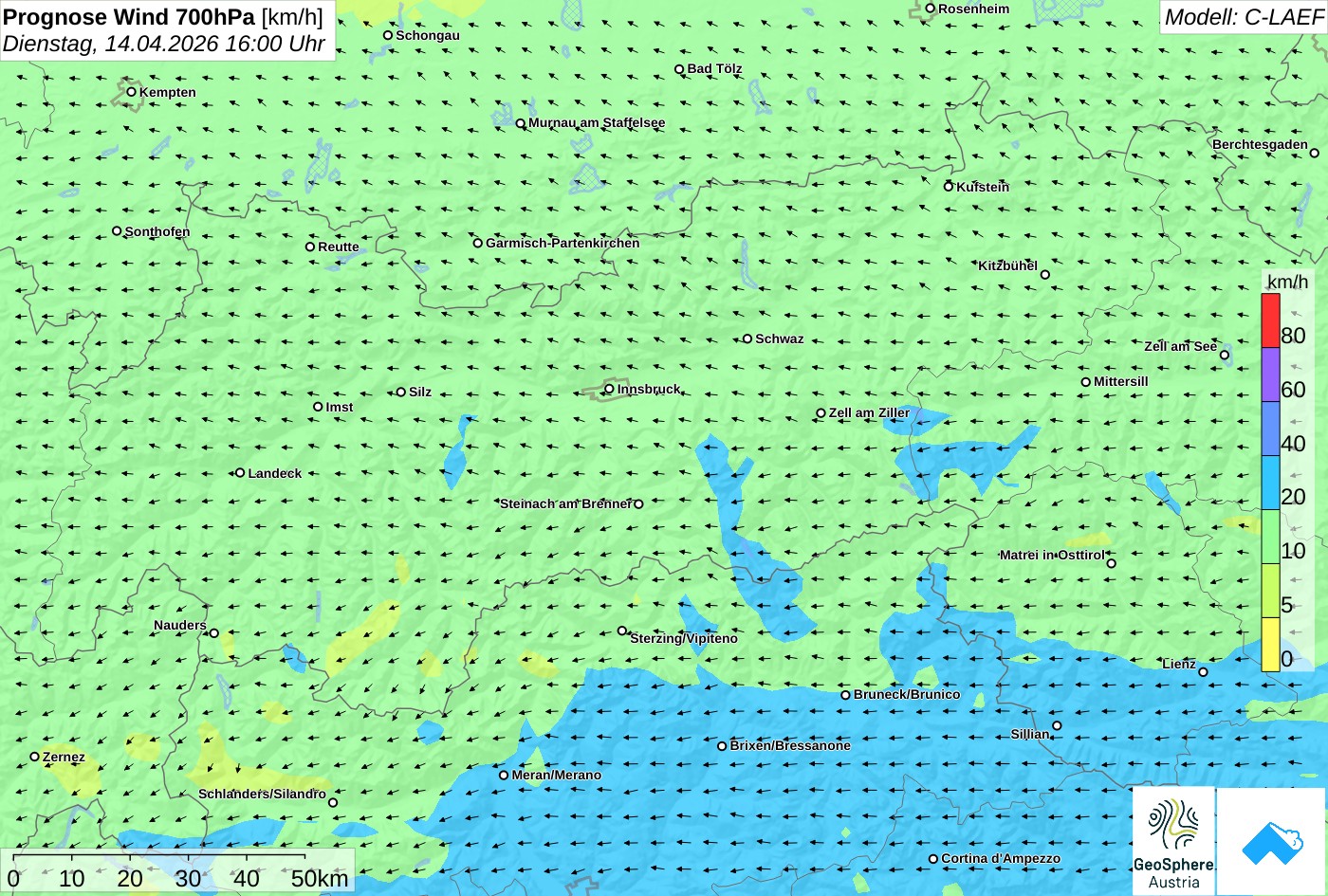This screenshot has height=896, width=1328.
Task: Select the Bruneck/Brunico label
Action: tap(907, 694)
